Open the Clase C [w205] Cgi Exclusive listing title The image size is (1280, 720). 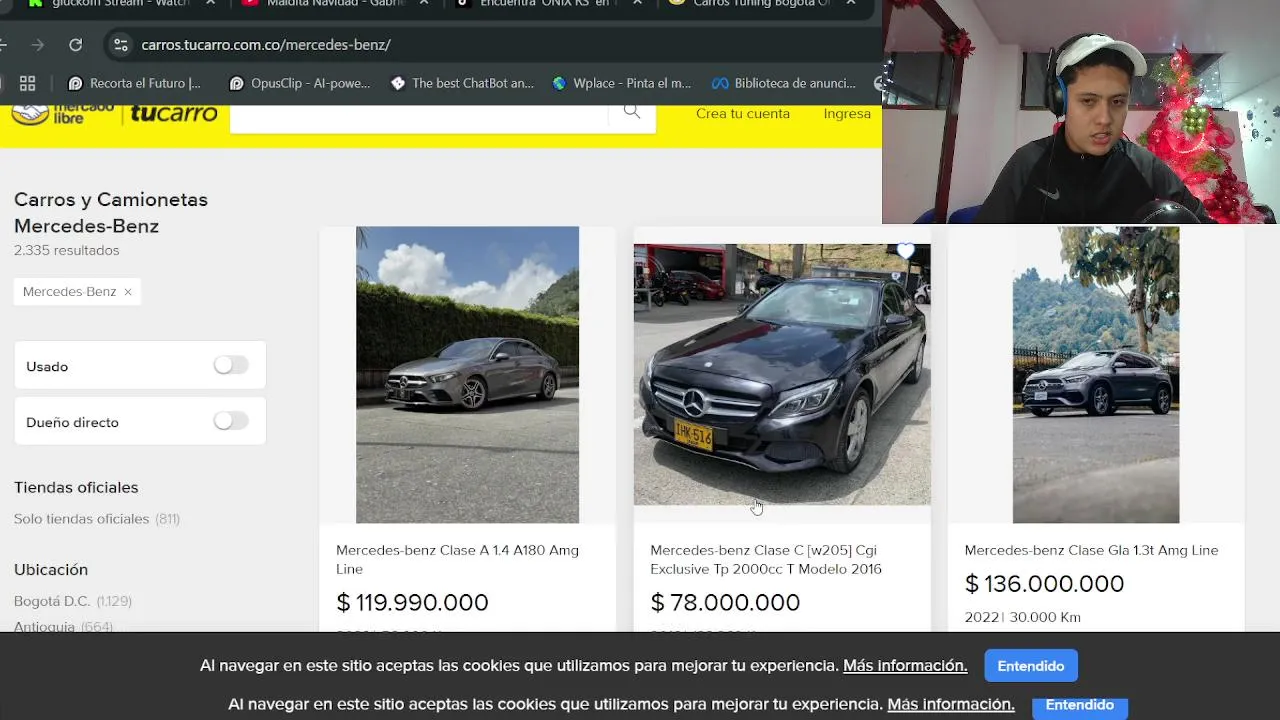766,560
